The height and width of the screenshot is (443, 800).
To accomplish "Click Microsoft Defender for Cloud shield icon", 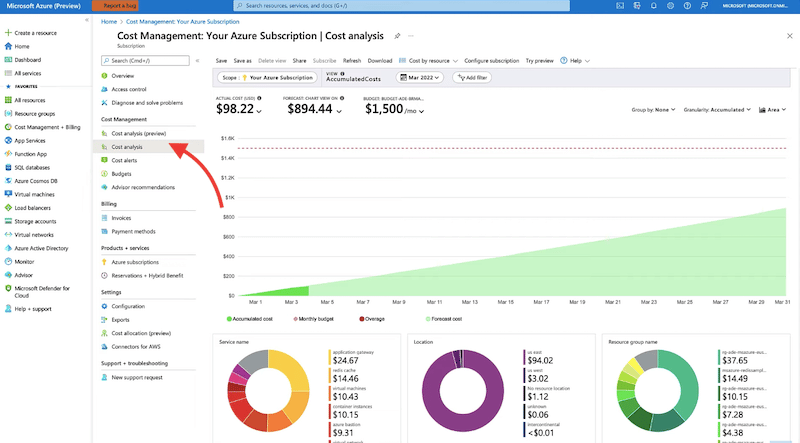I will pos(8,288).
